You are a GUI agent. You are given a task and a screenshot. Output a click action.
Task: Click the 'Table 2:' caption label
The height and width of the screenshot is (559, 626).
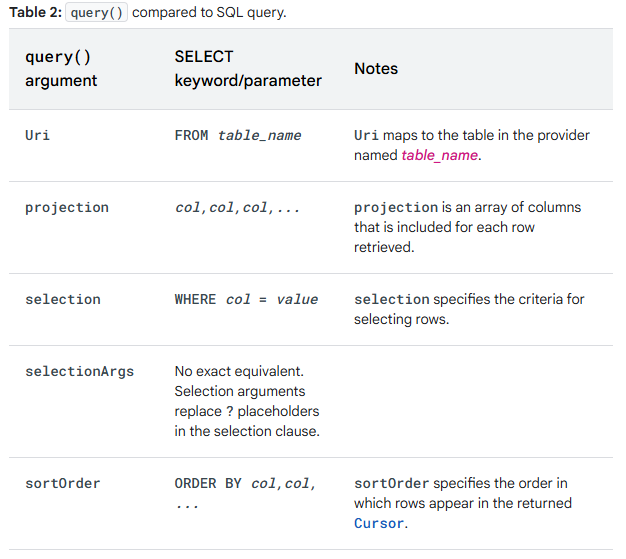click(37, 13)
